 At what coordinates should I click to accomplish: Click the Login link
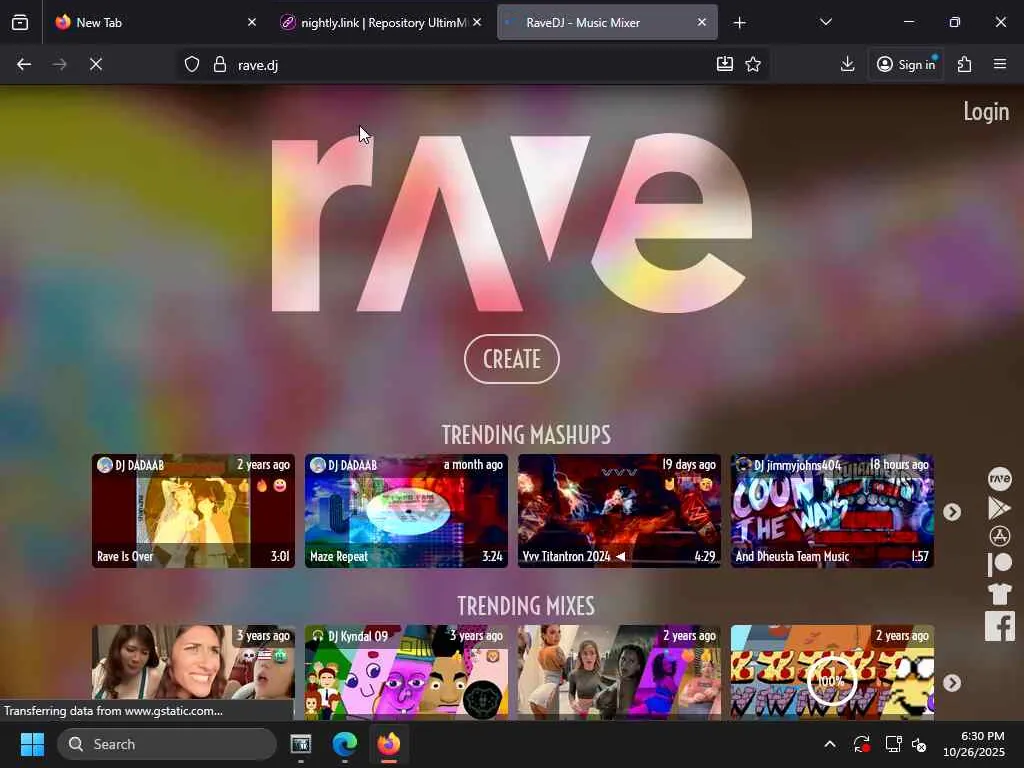(986, 112)
